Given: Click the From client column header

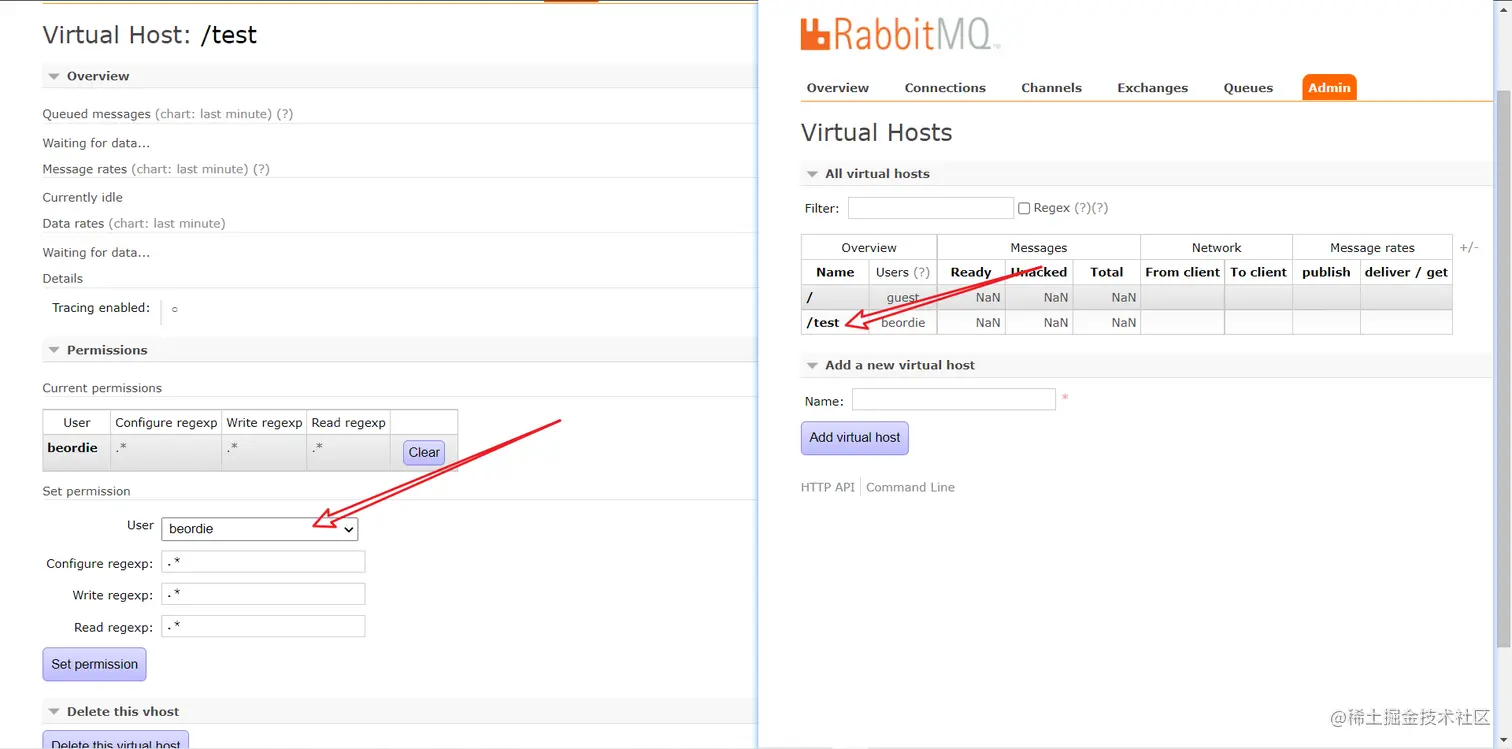Looking at the screenshot, I should point(1183,272).
